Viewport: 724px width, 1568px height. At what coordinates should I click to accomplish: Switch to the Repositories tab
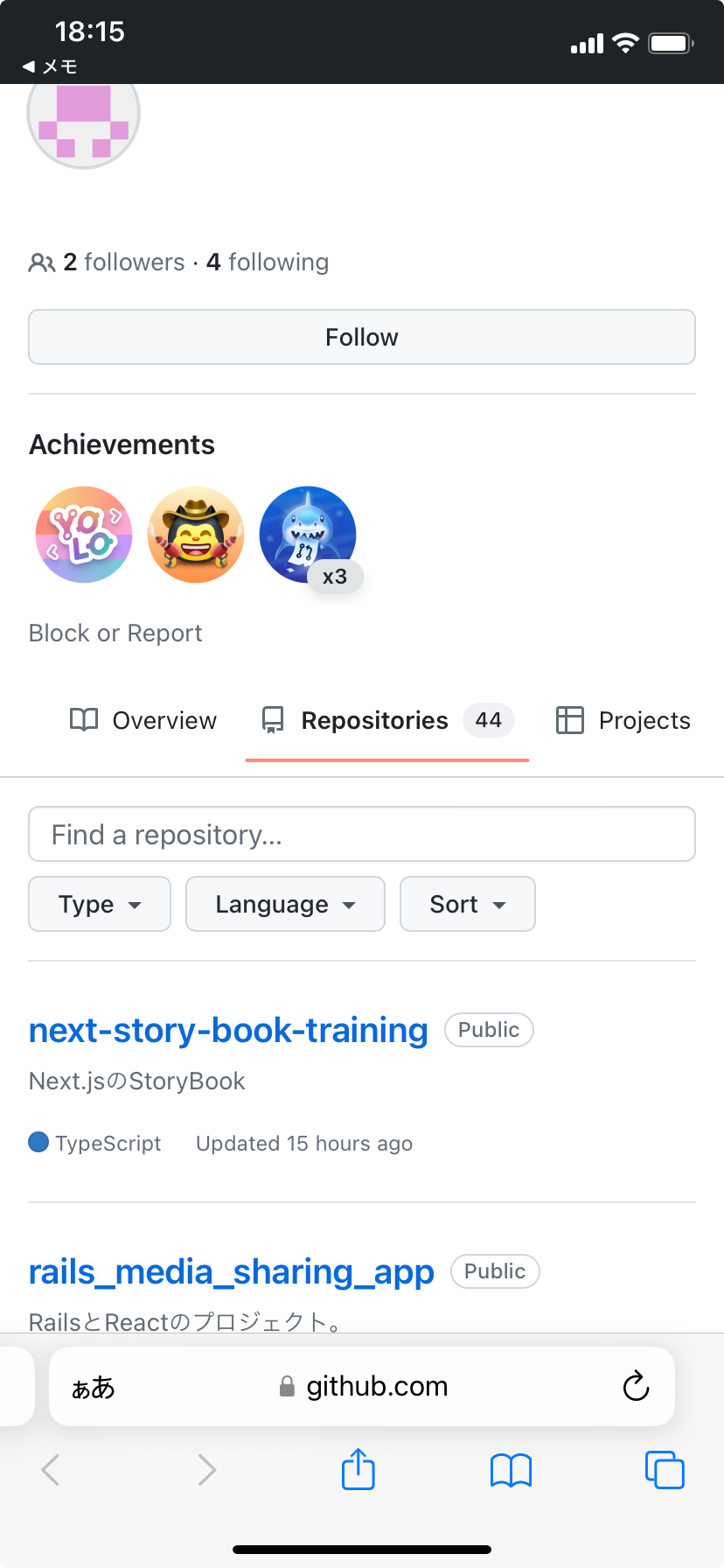(x=374, y=719)
